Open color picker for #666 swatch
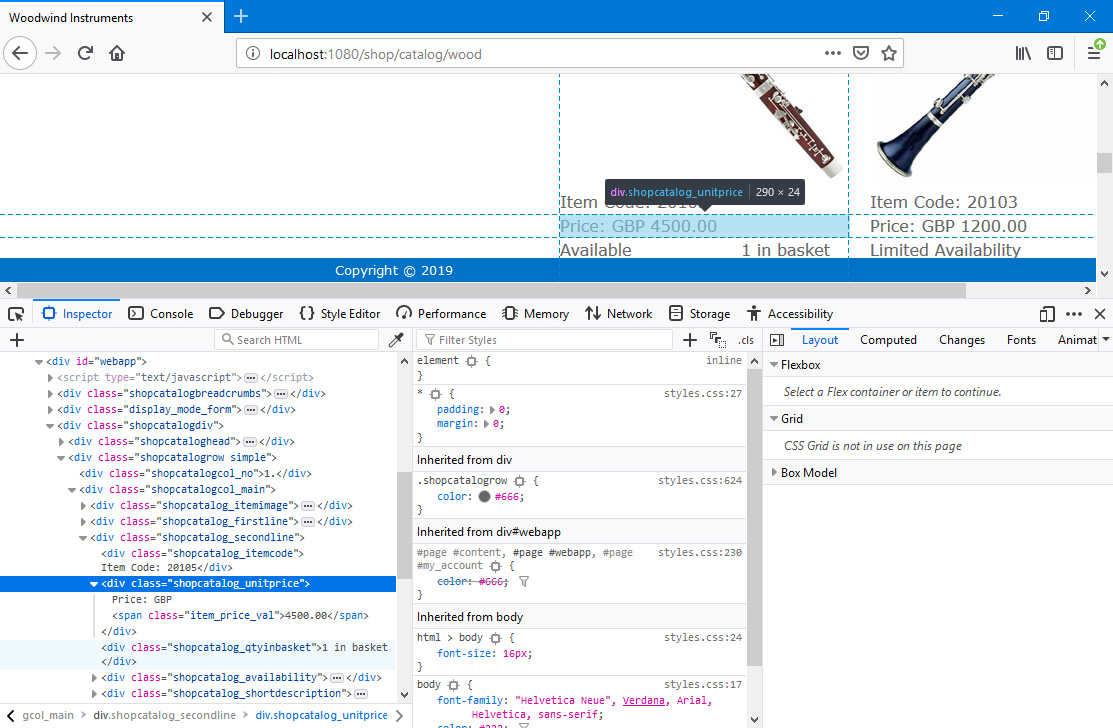The image size is (1113, 728). (485, 497)
